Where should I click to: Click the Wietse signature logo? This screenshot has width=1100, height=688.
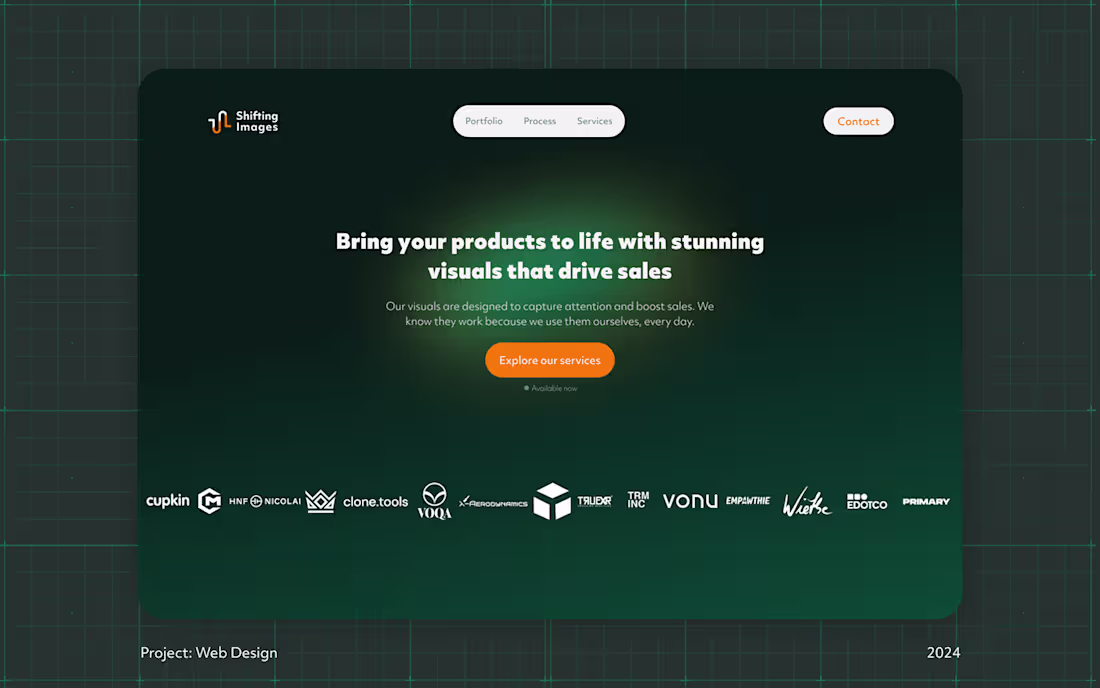806,500
